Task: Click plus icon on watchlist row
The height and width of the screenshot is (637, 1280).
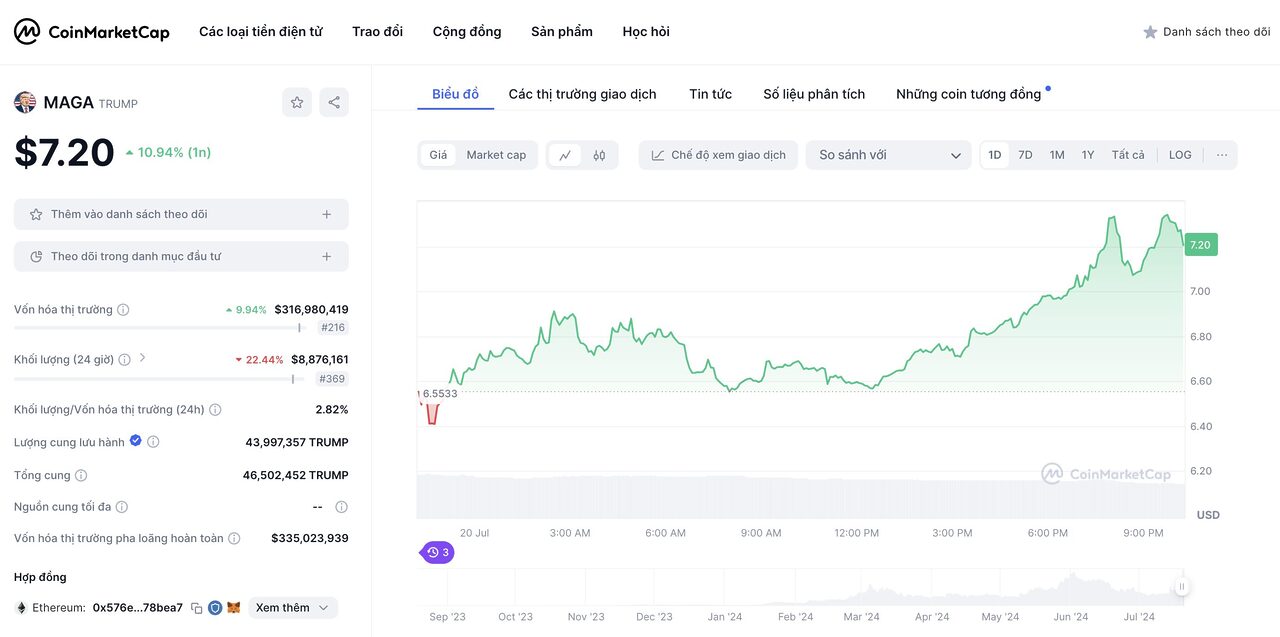Action: (x=327, y=214)
